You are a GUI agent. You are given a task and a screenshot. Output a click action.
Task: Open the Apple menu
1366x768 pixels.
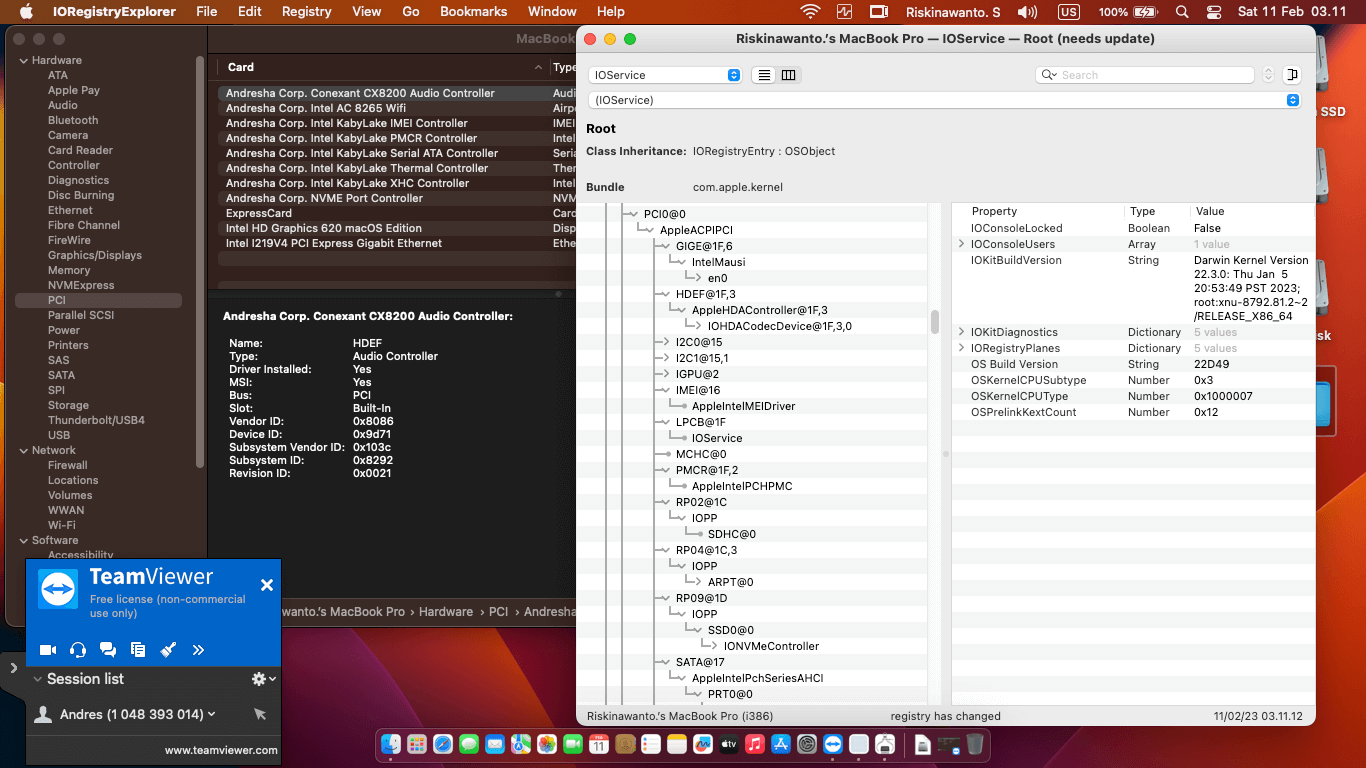pyautogui.click(x=27, y=12)
